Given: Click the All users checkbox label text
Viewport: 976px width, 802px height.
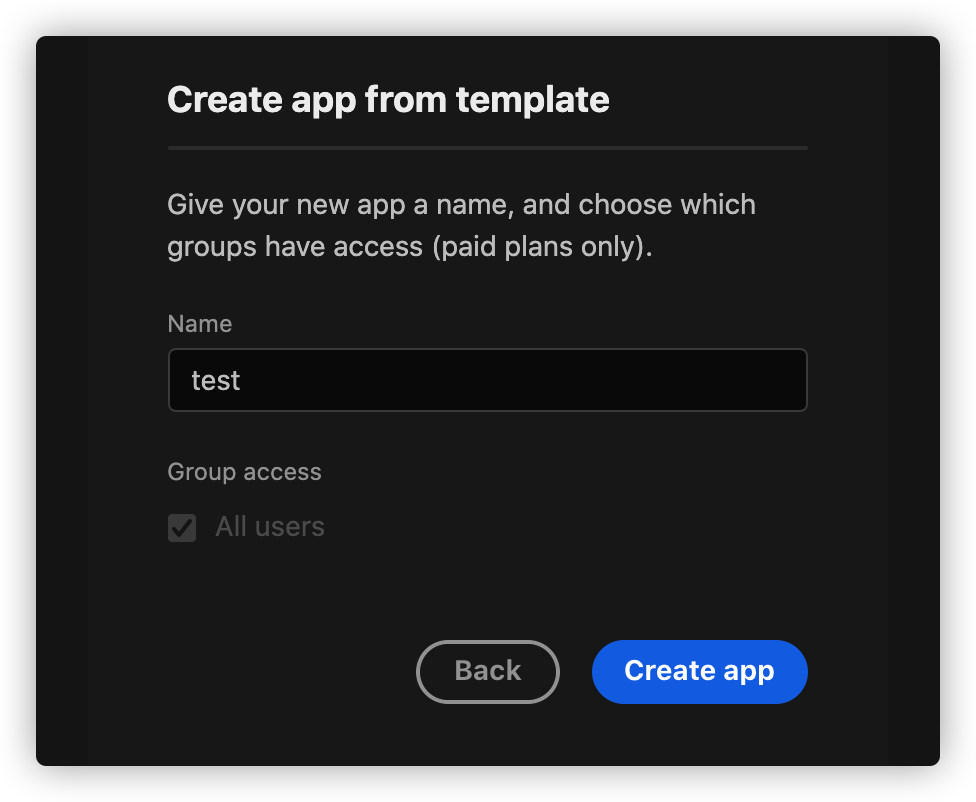Looking at the screenshot, I should [270, 527].
